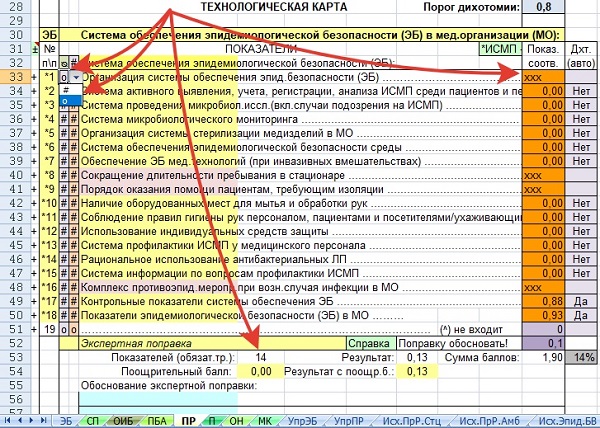
Task: Select the 'Да' cell in row 49
Action: point(581,301)
